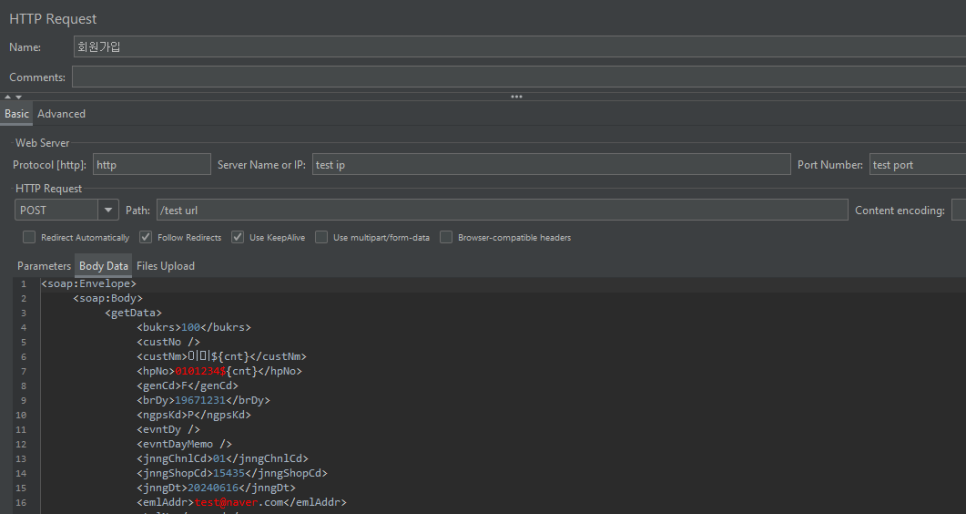This screenshot has width=966, height=514.
Task: Enable Redirect Automatically checkbox
Action: coord(29,237)
